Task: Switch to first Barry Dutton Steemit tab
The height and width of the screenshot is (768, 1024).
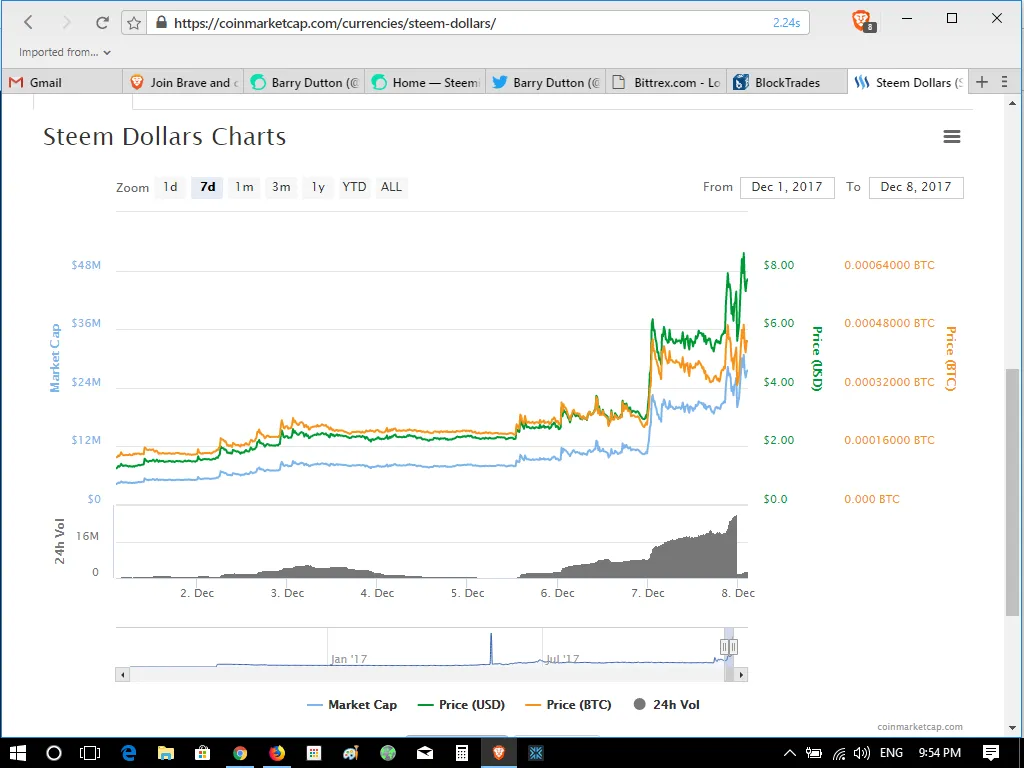Action: [x=304, y=82]
